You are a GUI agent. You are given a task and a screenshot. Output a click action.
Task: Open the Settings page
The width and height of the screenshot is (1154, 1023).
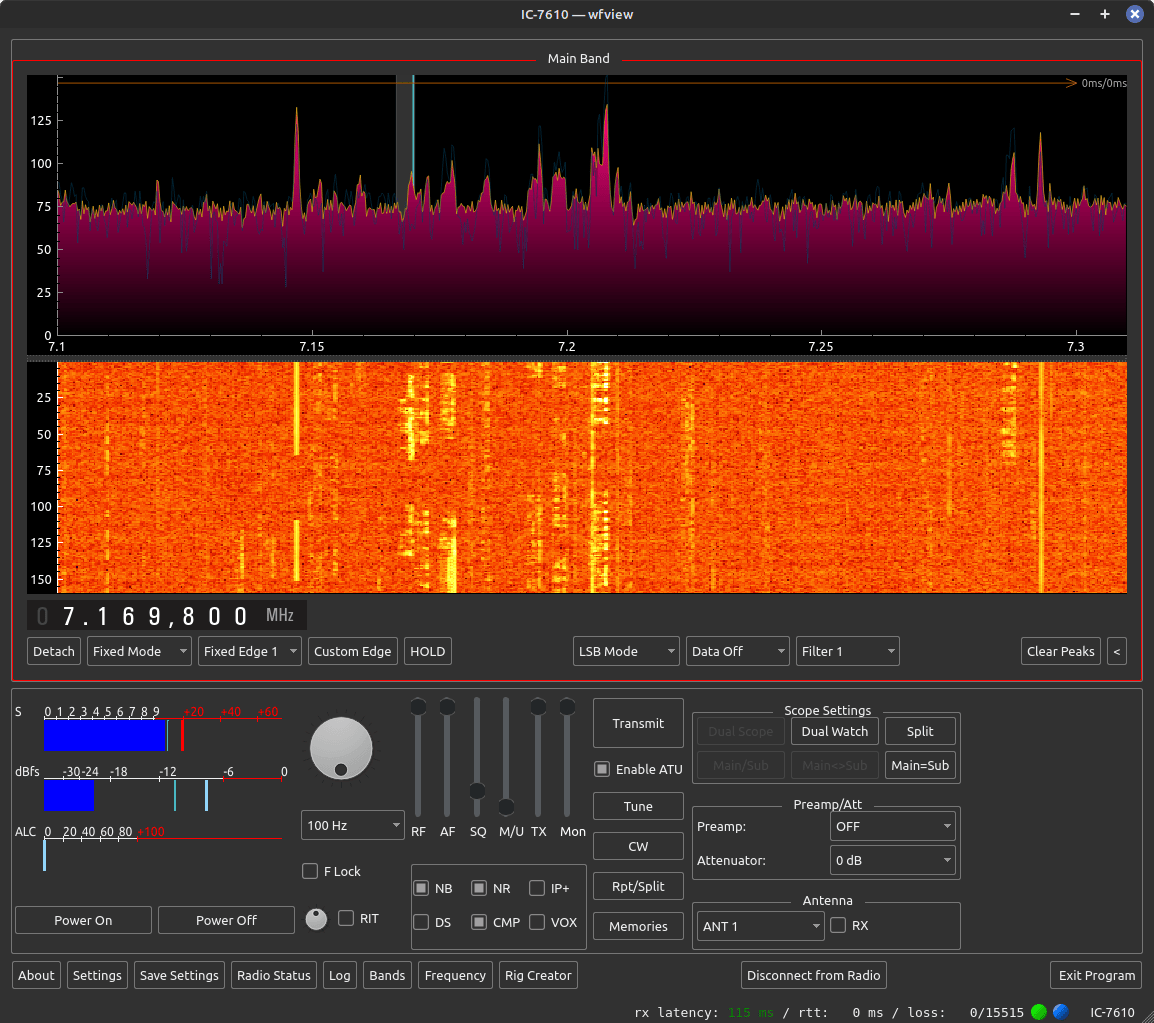[x=97, y=975]
